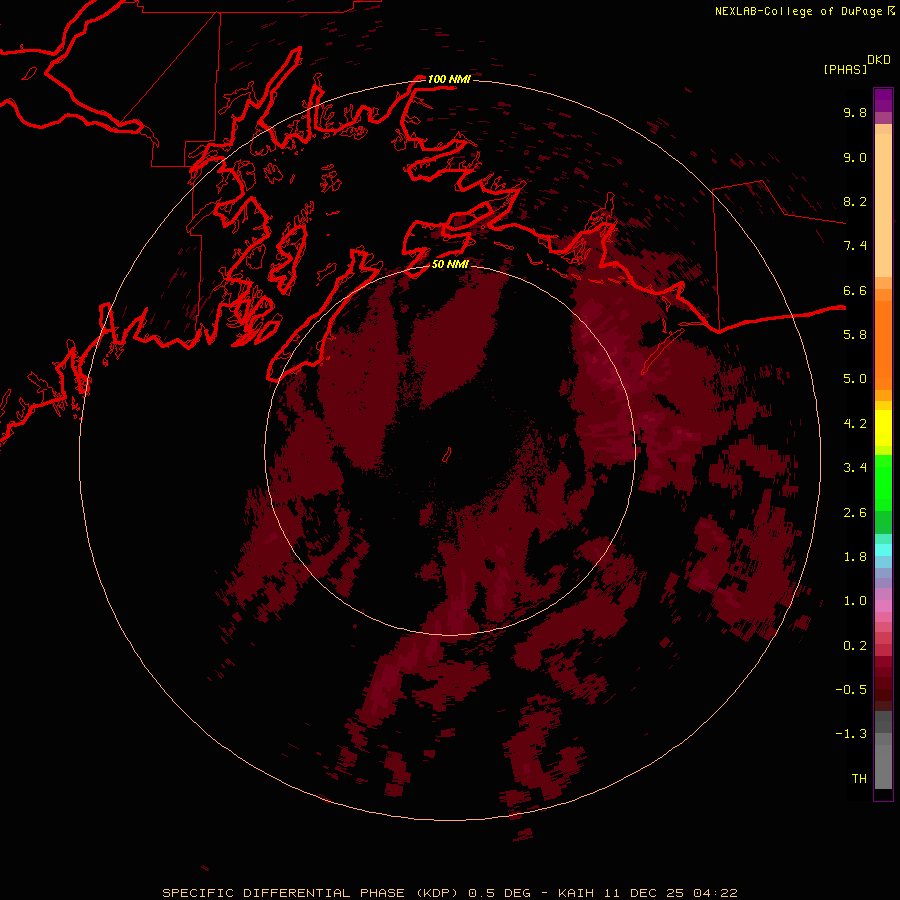Select the 9.8 value on the color scale
This screenshot has width=900, height=900.
point(855,112)
